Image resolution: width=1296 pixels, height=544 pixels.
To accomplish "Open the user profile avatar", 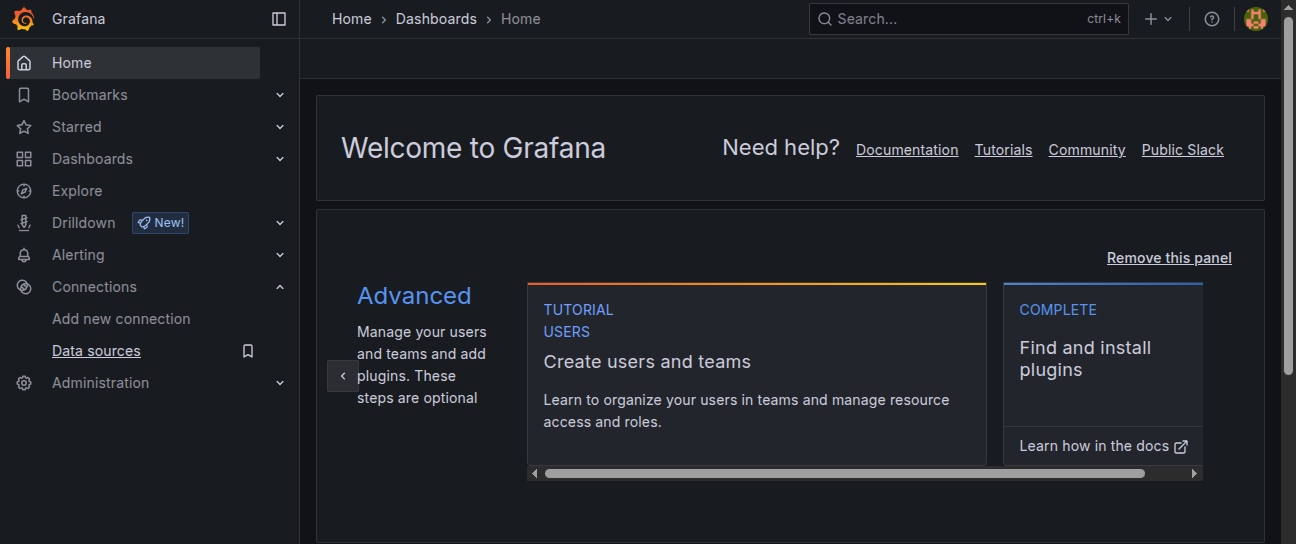I will coord(1256,19).
